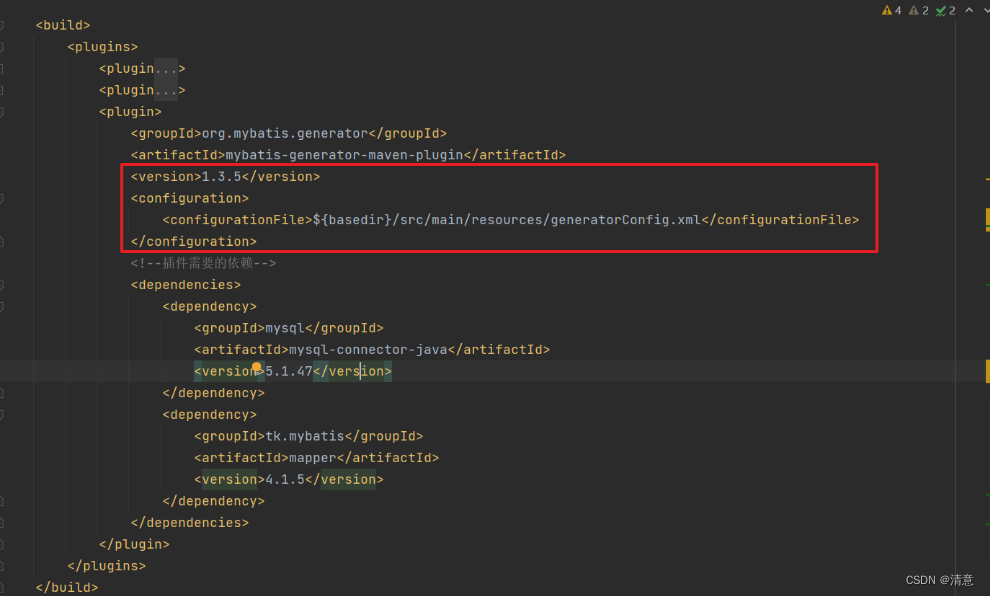Open the yellow intention bulb on version line
This screenshot has width=990, height=596.
(x=256, y=367)
